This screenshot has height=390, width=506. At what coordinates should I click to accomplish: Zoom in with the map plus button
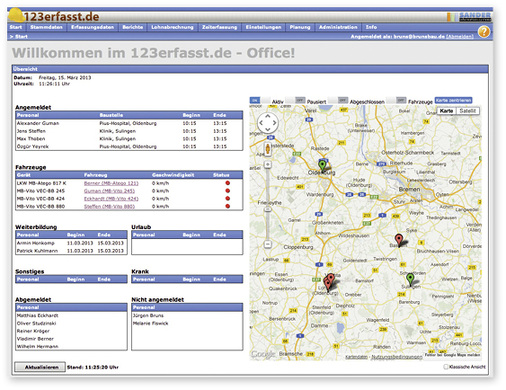click(267, 164)
